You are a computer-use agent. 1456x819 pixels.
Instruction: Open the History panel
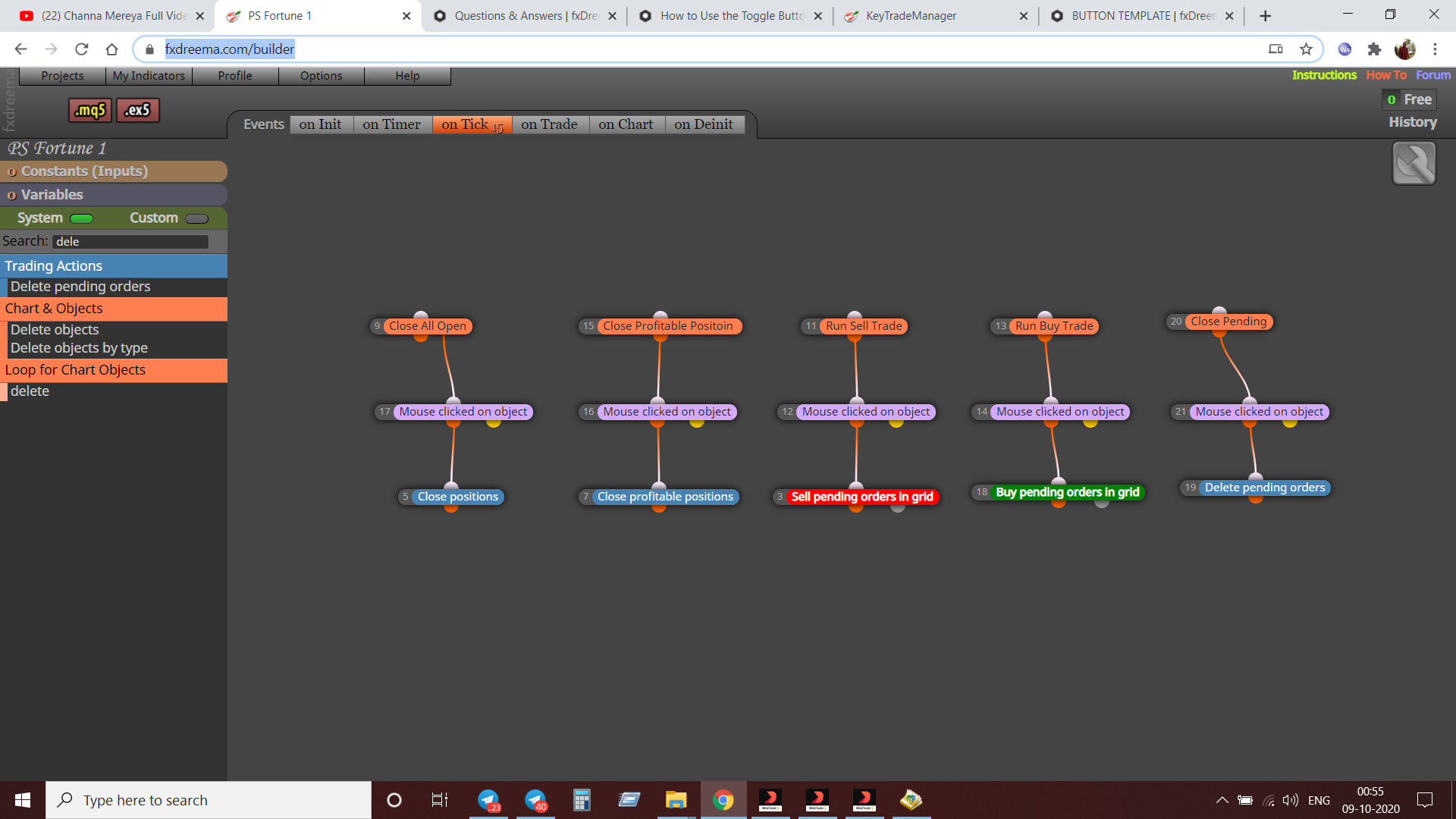[x=1412, y=122]
